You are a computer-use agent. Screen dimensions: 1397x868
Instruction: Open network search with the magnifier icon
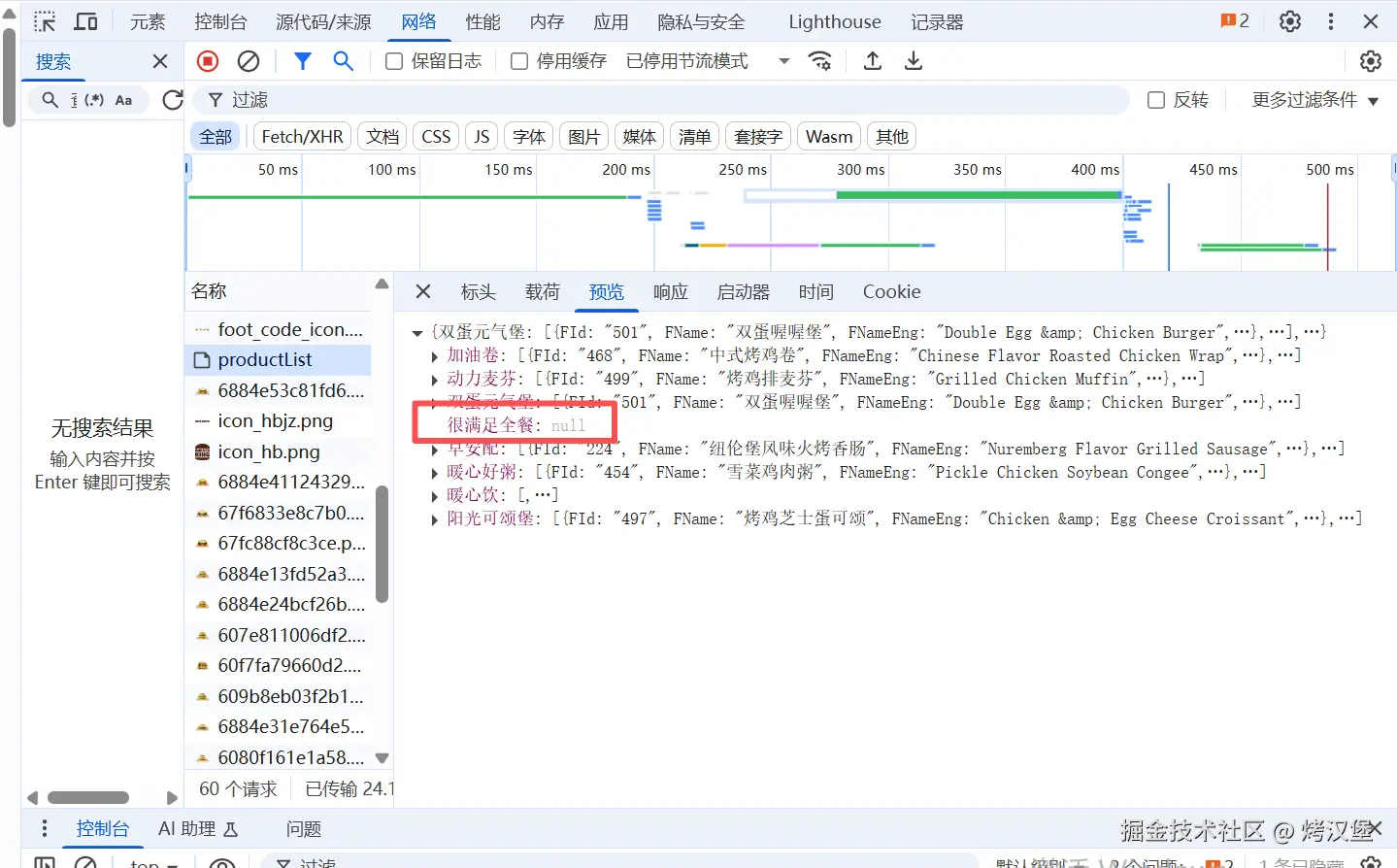(x=343, y=60)
